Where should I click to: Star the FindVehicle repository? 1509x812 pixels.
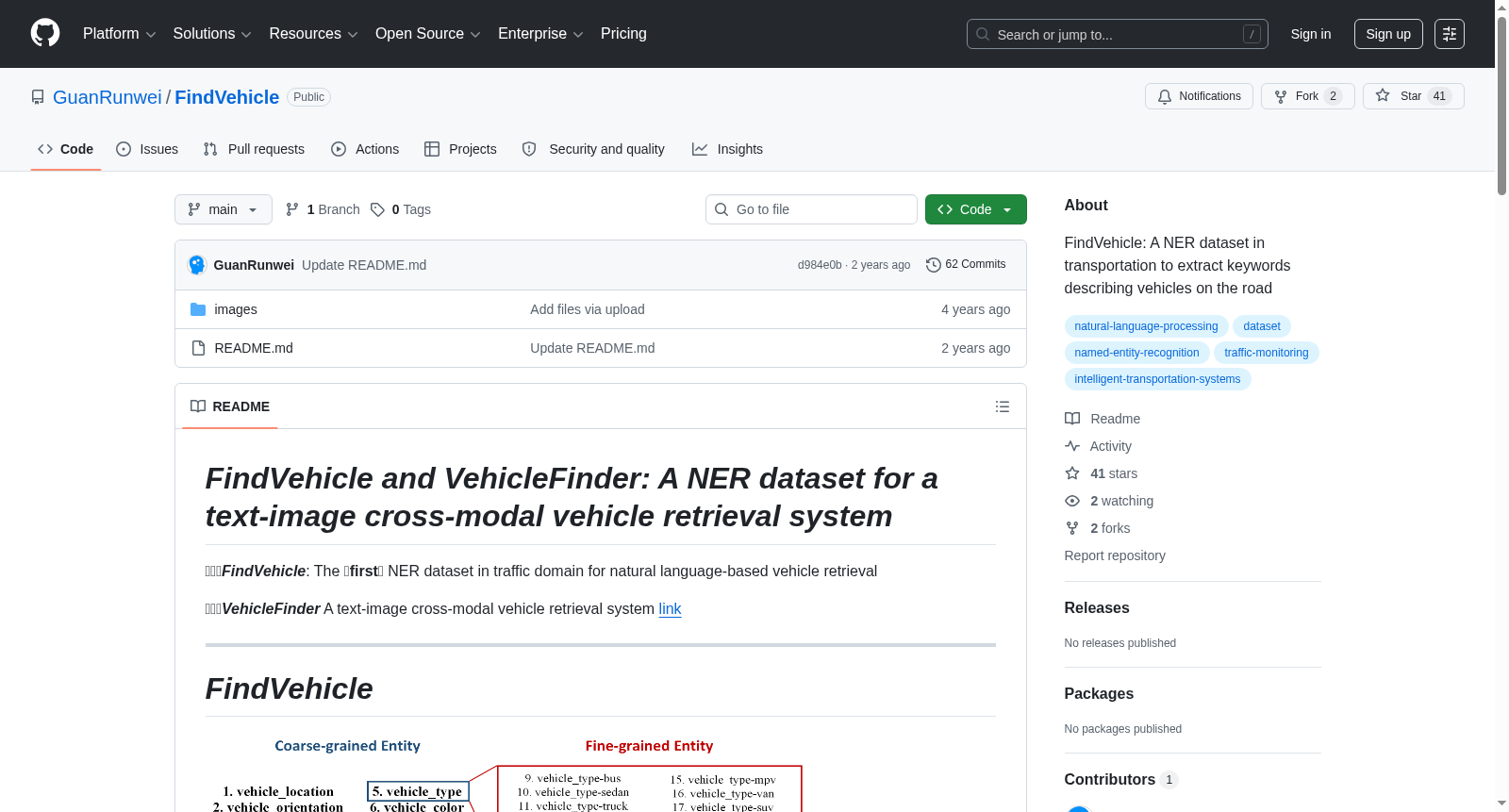click(1413, 96)
